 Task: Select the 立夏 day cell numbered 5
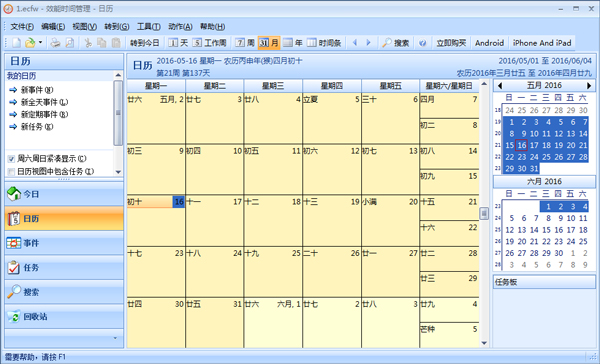point(331,118)
